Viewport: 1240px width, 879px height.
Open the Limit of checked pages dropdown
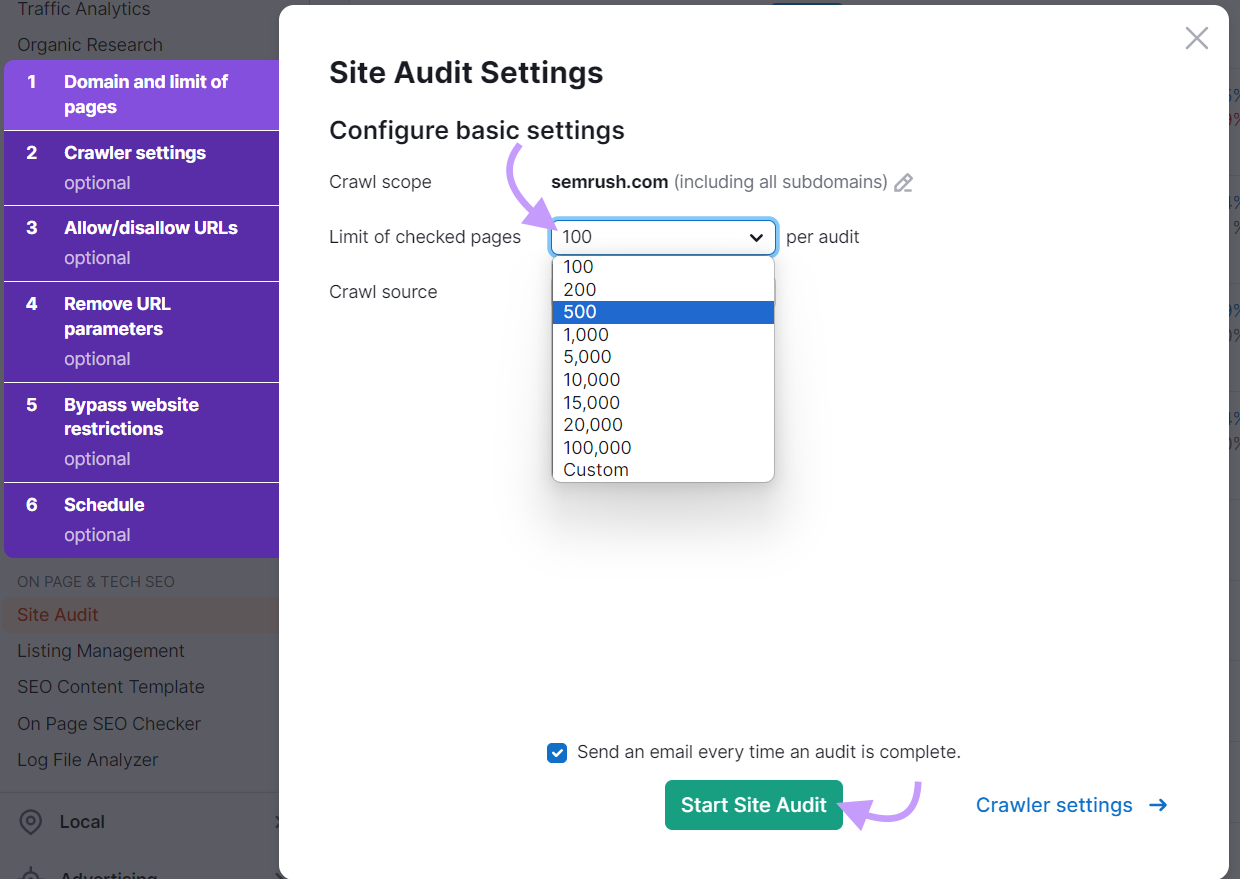point(663,237)
